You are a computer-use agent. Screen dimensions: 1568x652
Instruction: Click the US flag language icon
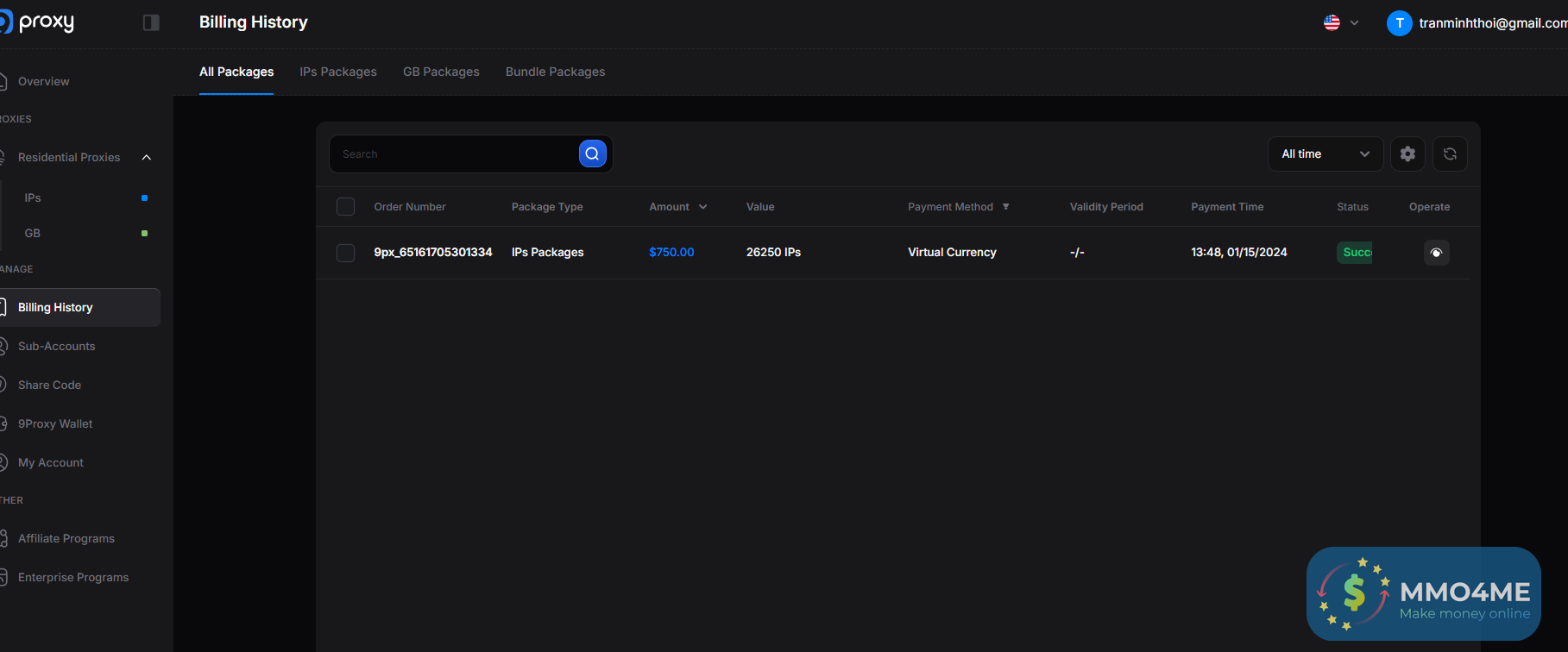coord(1332,23)
